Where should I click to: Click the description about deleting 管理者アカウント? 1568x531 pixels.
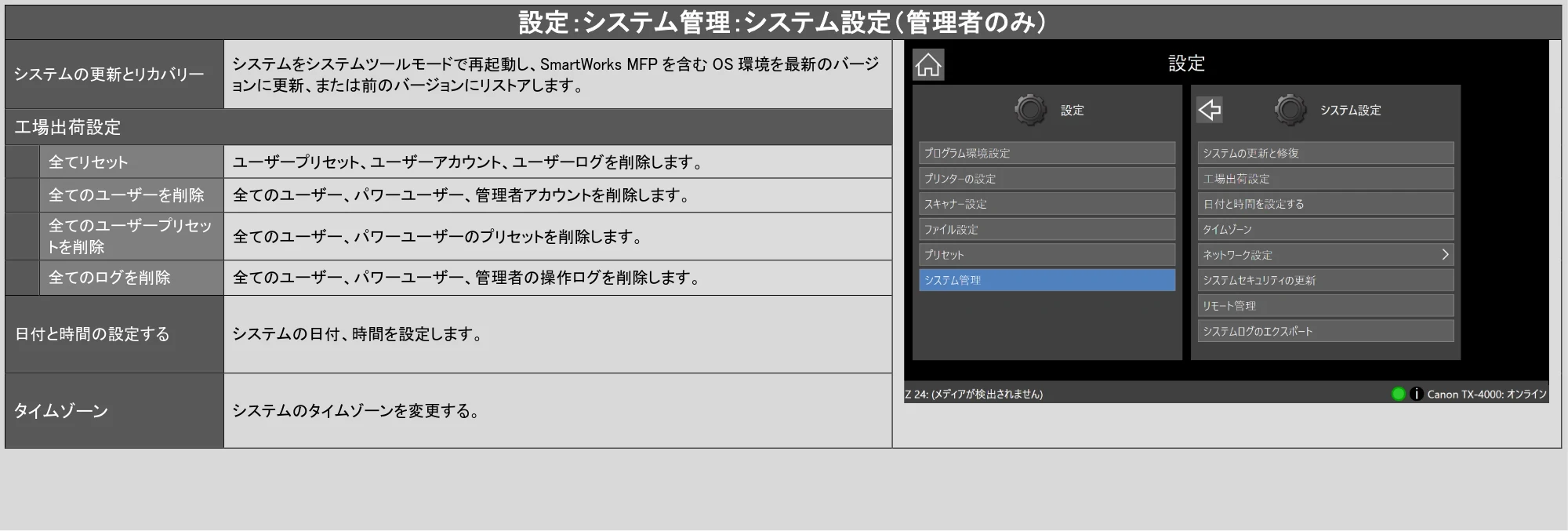[x=463, y=195]
